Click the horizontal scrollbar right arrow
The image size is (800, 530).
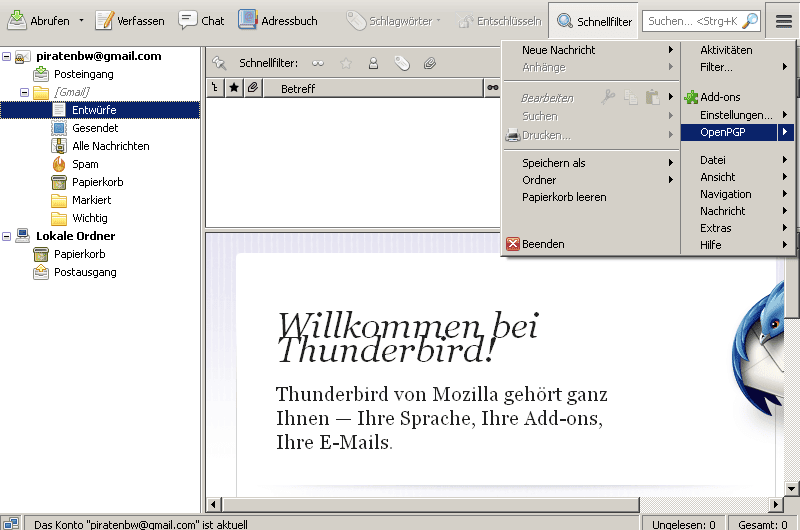776,504
